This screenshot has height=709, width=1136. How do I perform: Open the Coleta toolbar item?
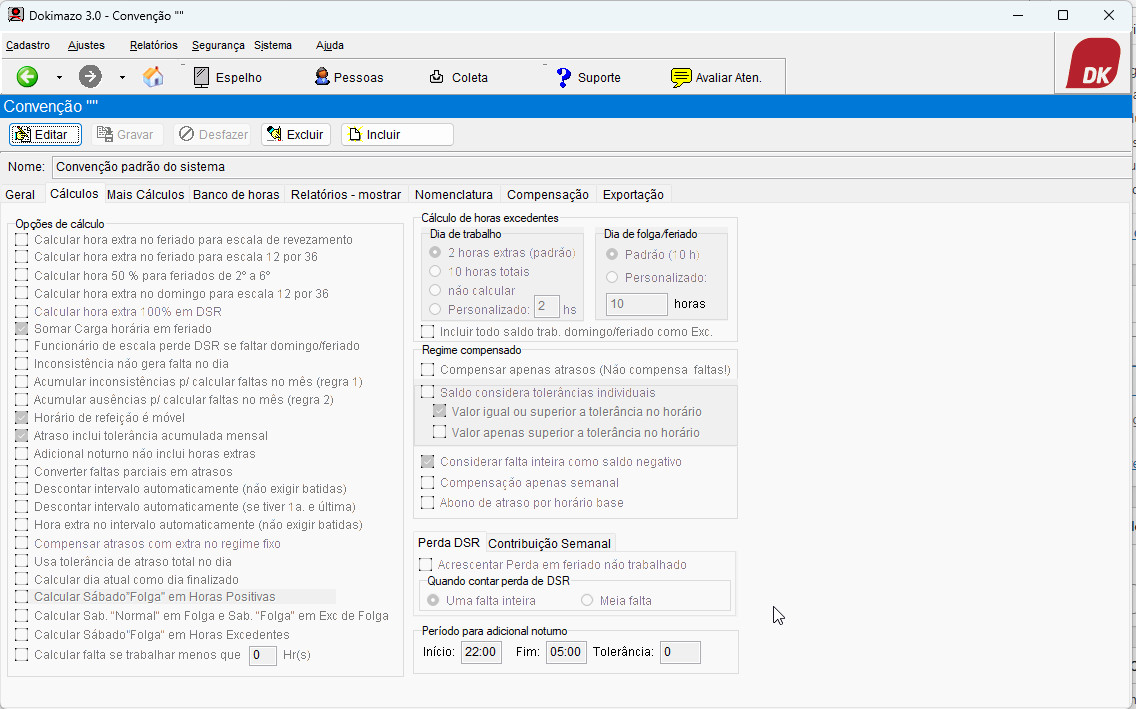click(x=458, y=77)
